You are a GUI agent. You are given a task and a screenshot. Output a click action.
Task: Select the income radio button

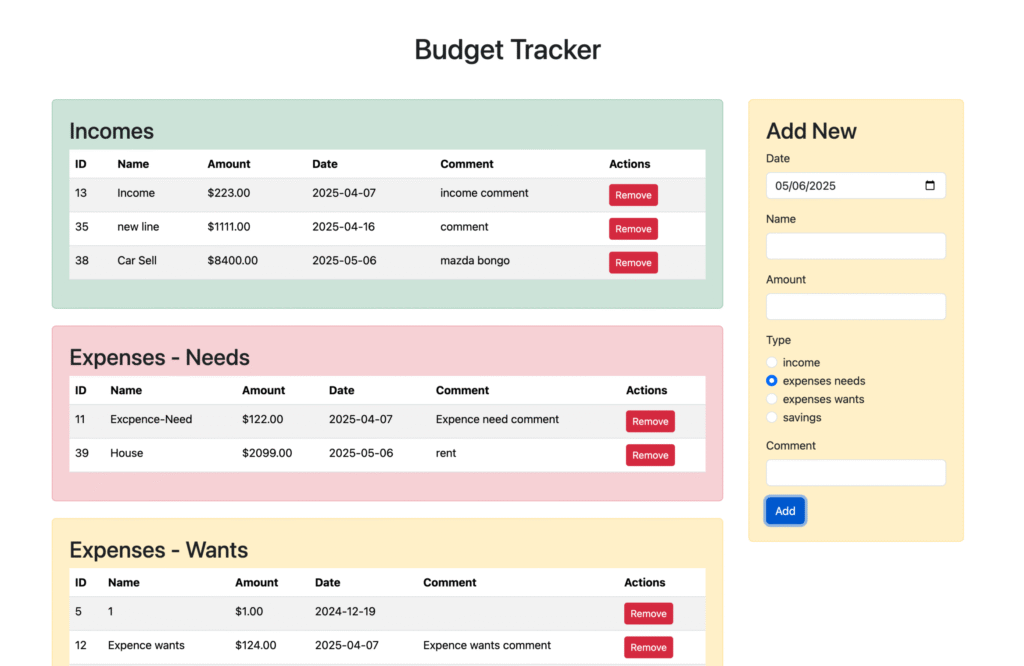coord(772,363)
